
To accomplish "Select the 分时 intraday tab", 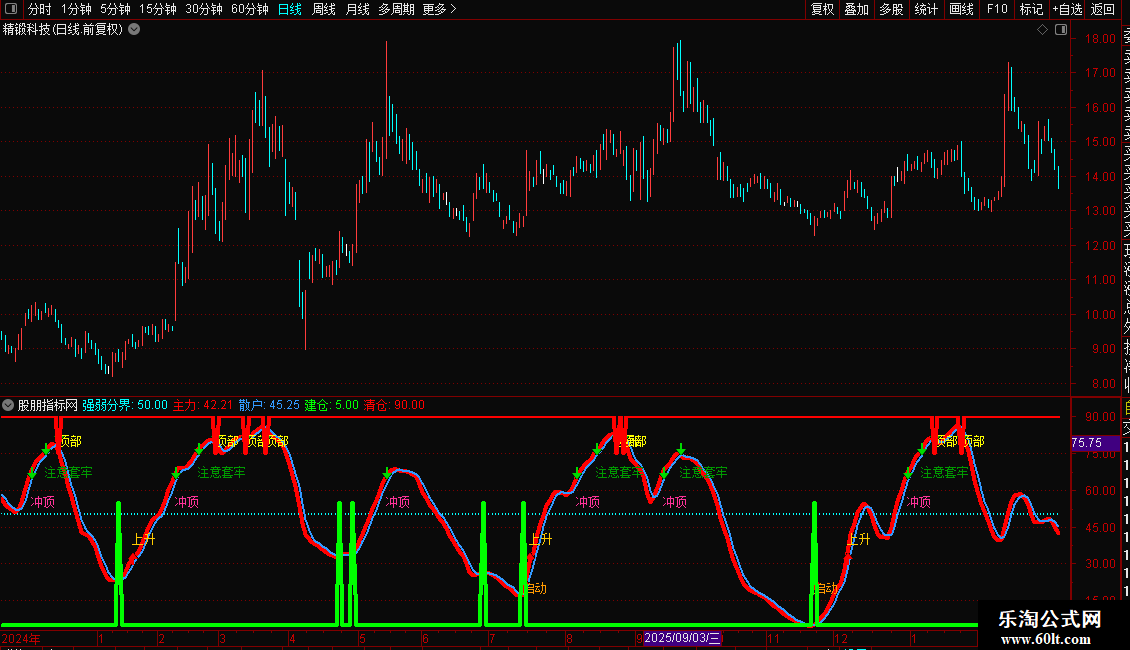I will tap(40, 9).
